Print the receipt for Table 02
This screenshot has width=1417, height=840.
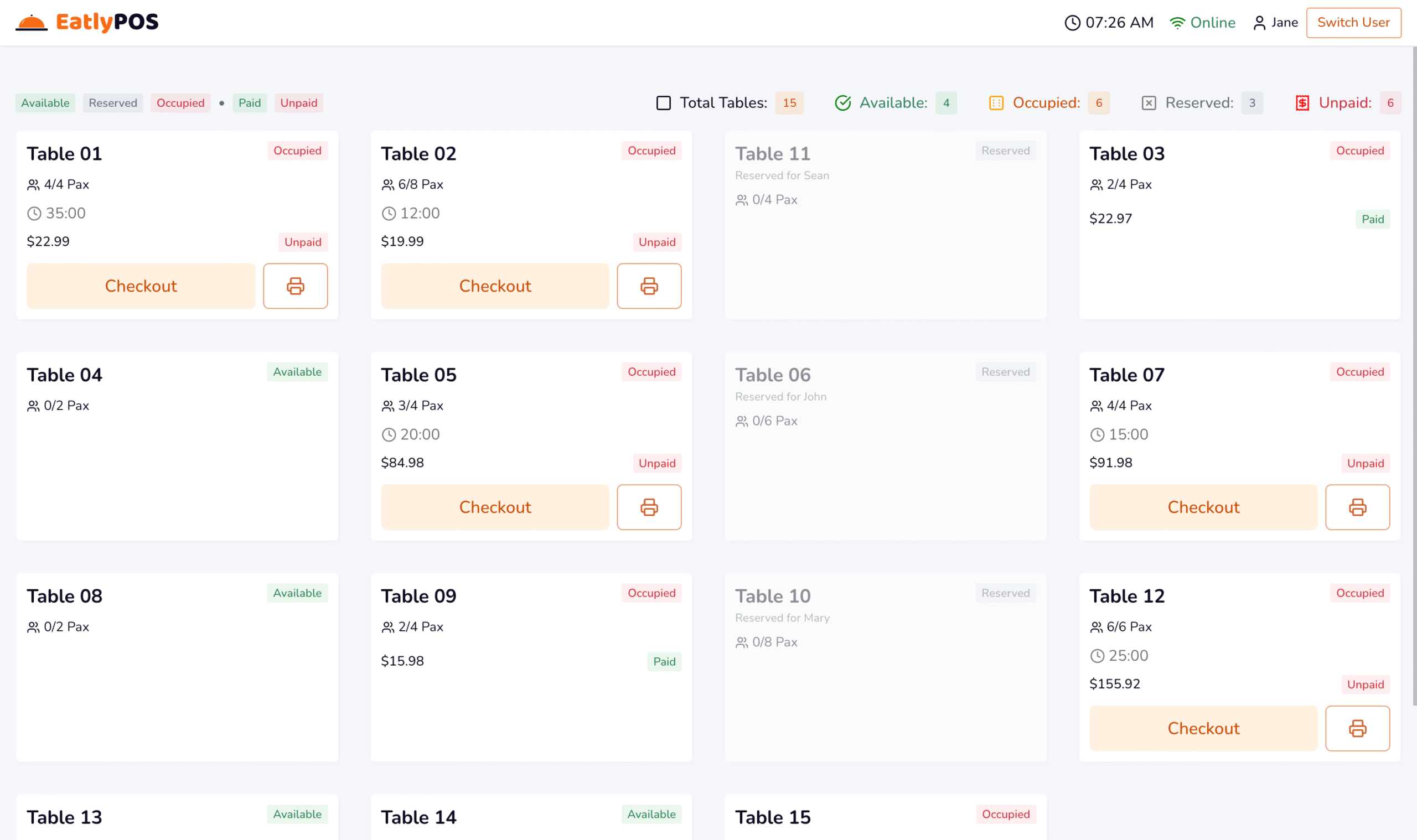pyautogui.click(x=649, y=286)
